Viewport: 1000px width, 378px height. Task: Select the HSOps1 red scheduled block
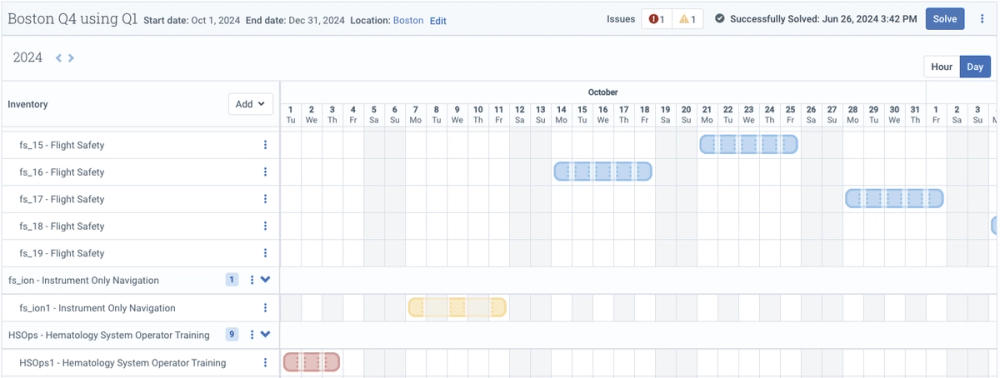pos(311,362)
